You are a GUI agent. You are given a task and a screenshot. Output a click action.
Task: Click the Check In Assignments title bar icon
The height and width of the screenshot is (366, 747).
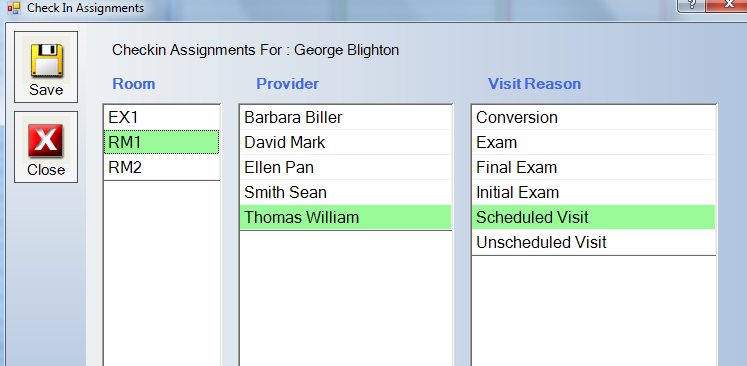point(14,8)
